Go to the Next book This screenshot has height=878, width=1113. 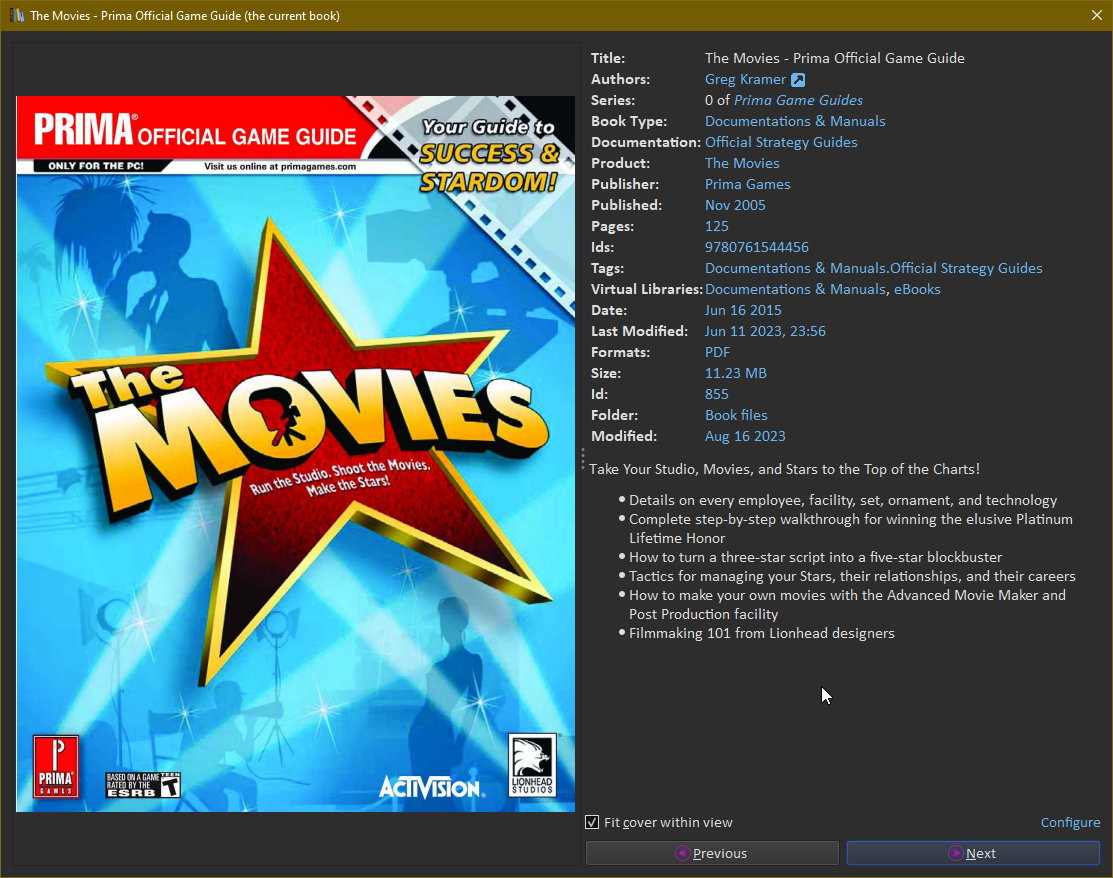pyautogui.click(x=973, y=853)
